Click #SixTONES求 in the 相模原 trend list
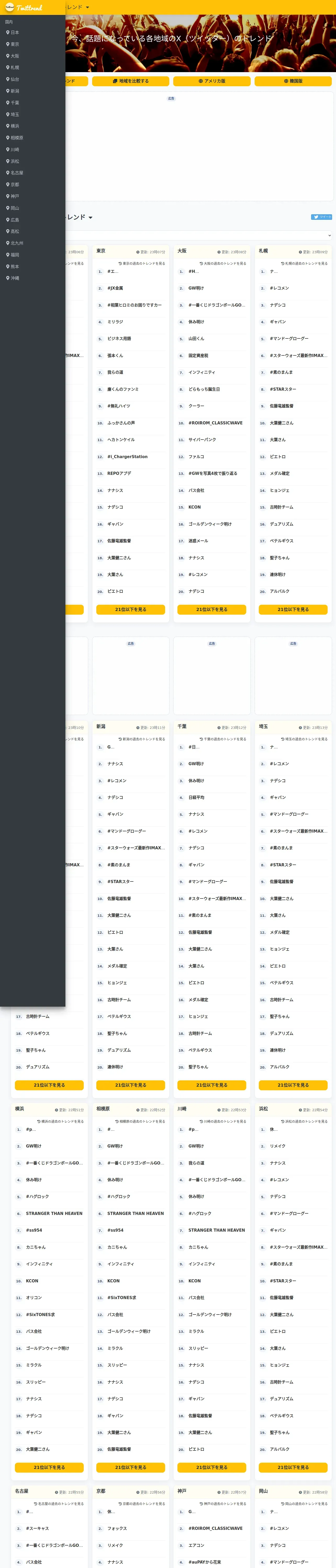 122,1298
